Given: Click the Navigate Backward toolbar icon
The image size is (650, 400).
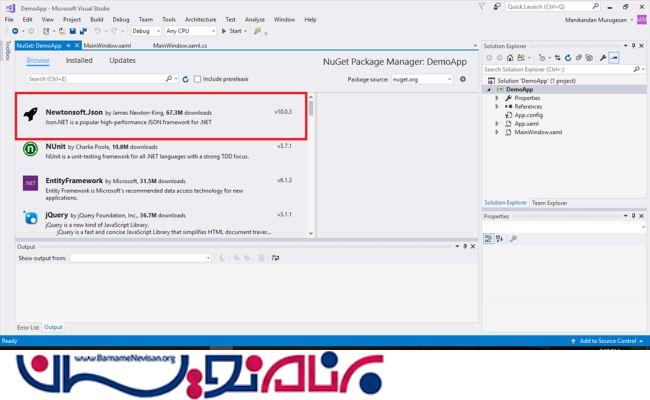Looking at the screenshot, I should (15, 31).
